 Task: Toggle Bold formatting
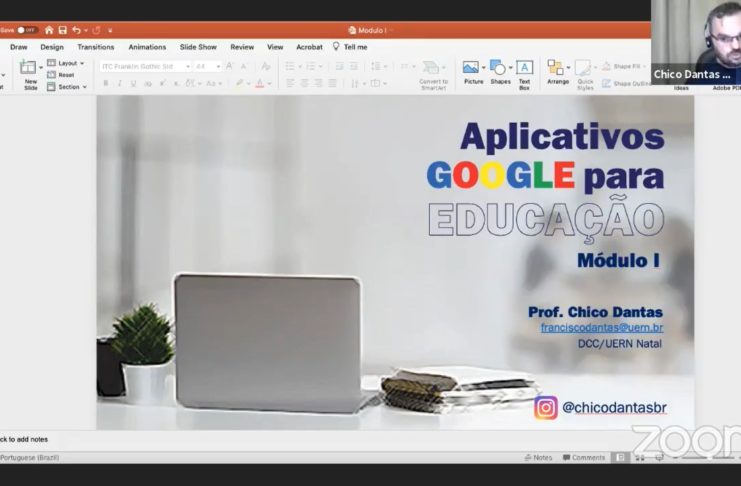pos(106,84)
